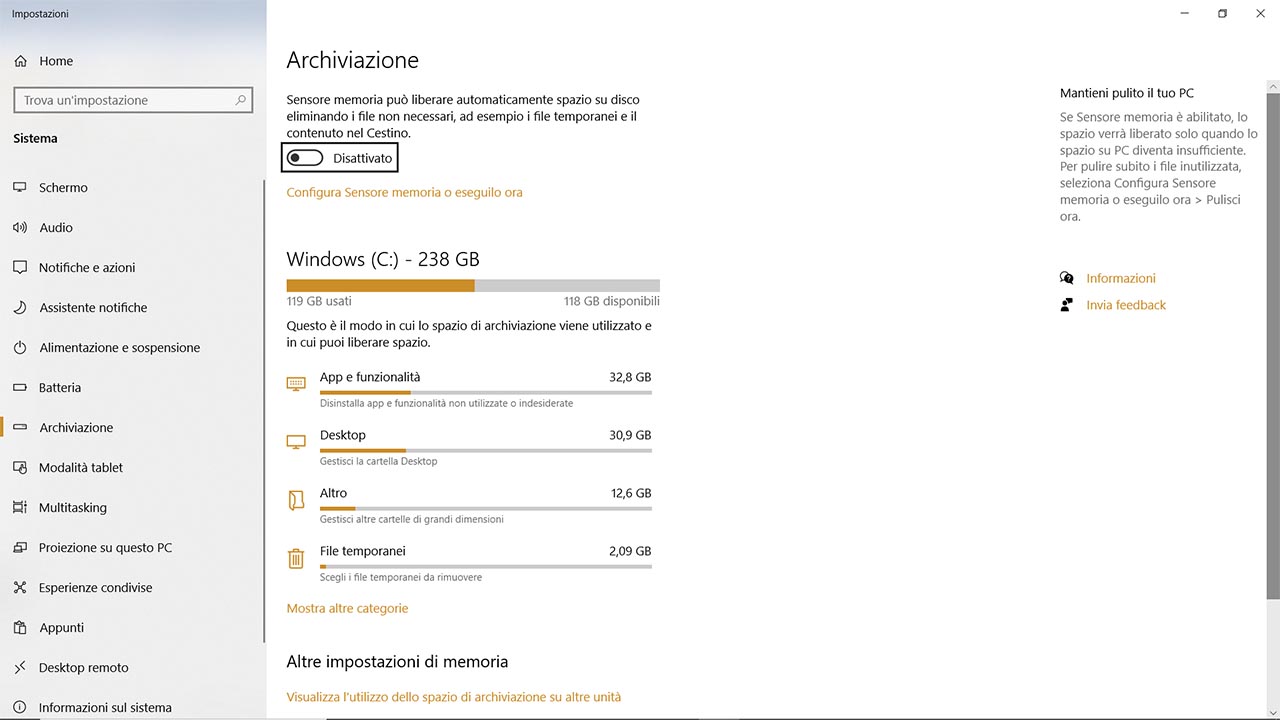This screenshot has height=720, width=1280.
Task: Click 'Altre impostazioni di memoria' heading
Action: click(x=397, y=661)
